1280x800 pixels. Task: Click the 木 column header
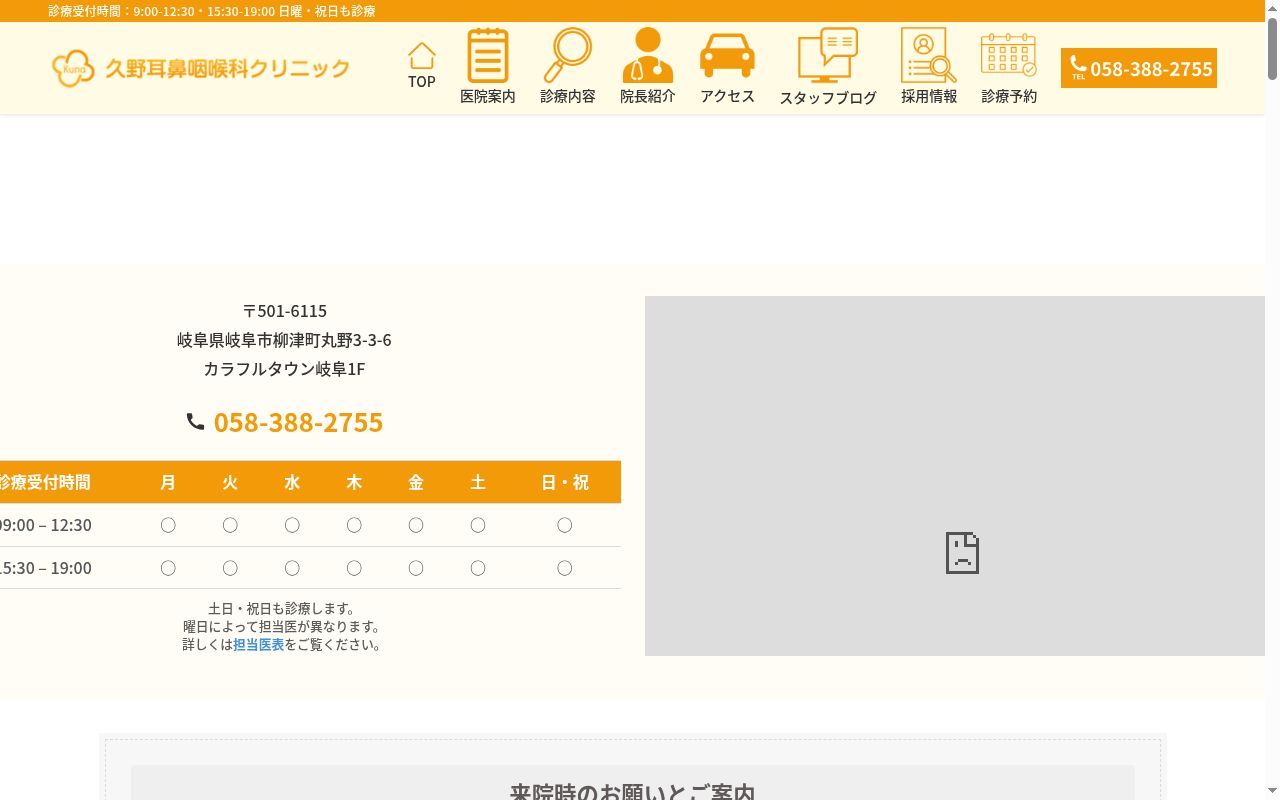point(354,482)
